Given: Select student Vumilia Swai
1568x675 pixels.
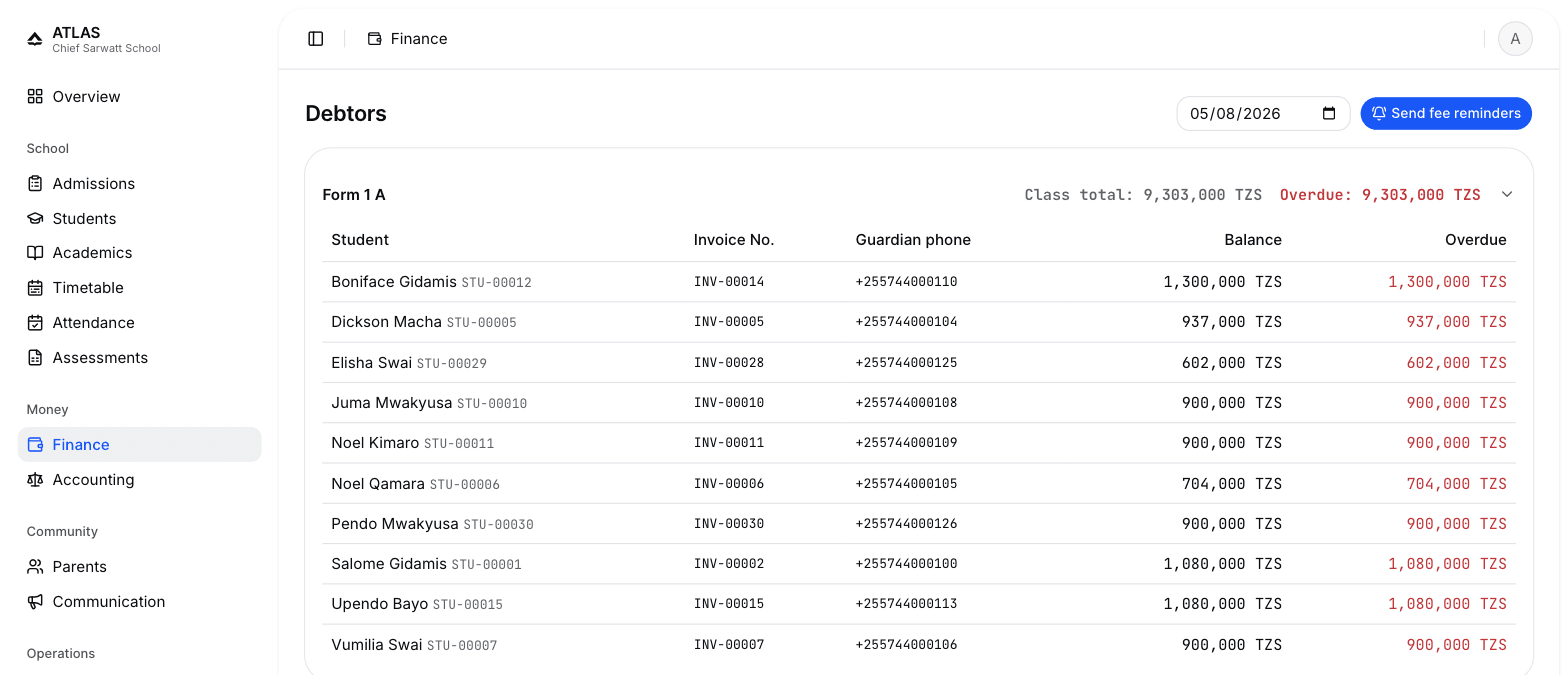Looking at the screenshot, I should point(377,645).
